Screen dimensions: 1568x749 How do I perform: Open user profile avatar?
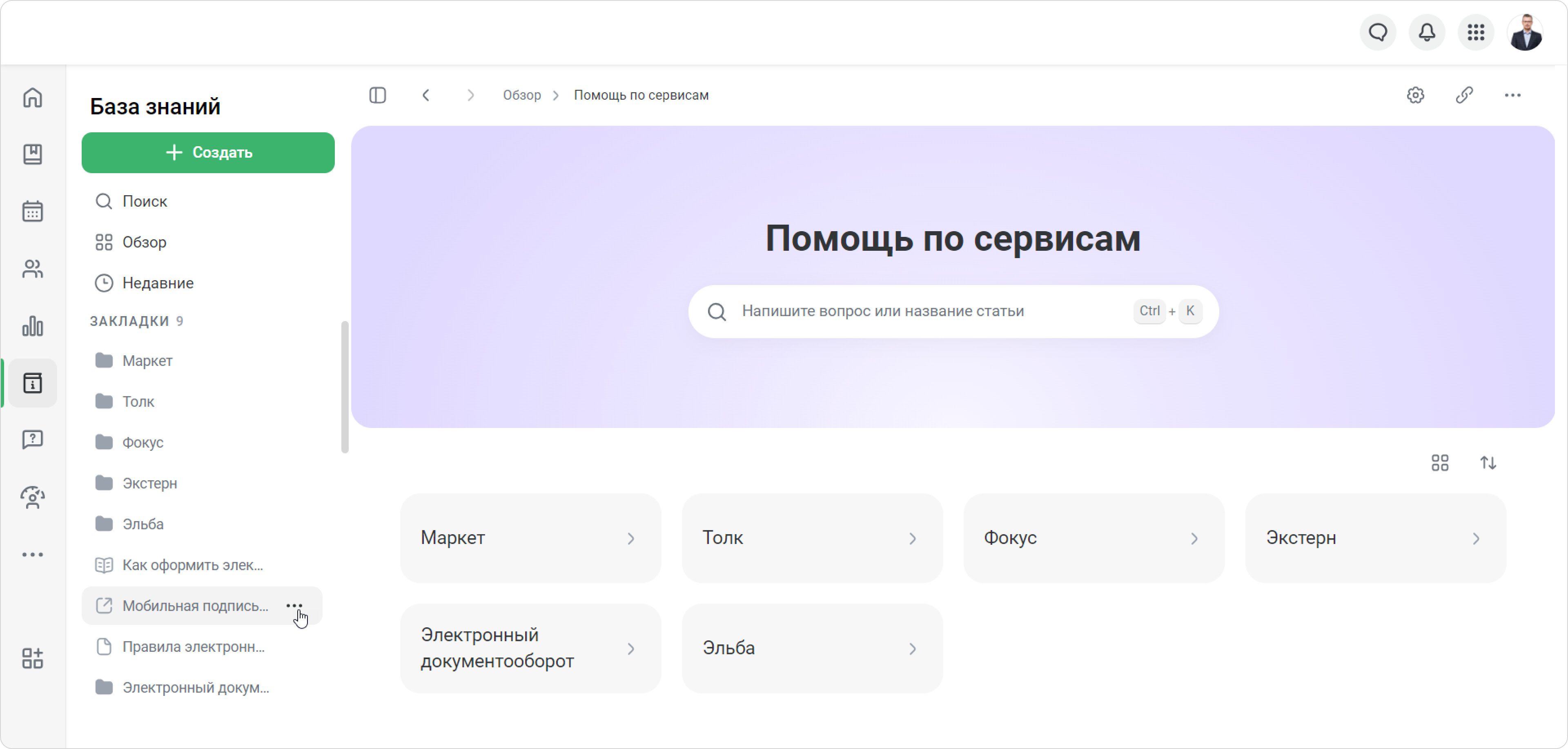(1525, 32)
